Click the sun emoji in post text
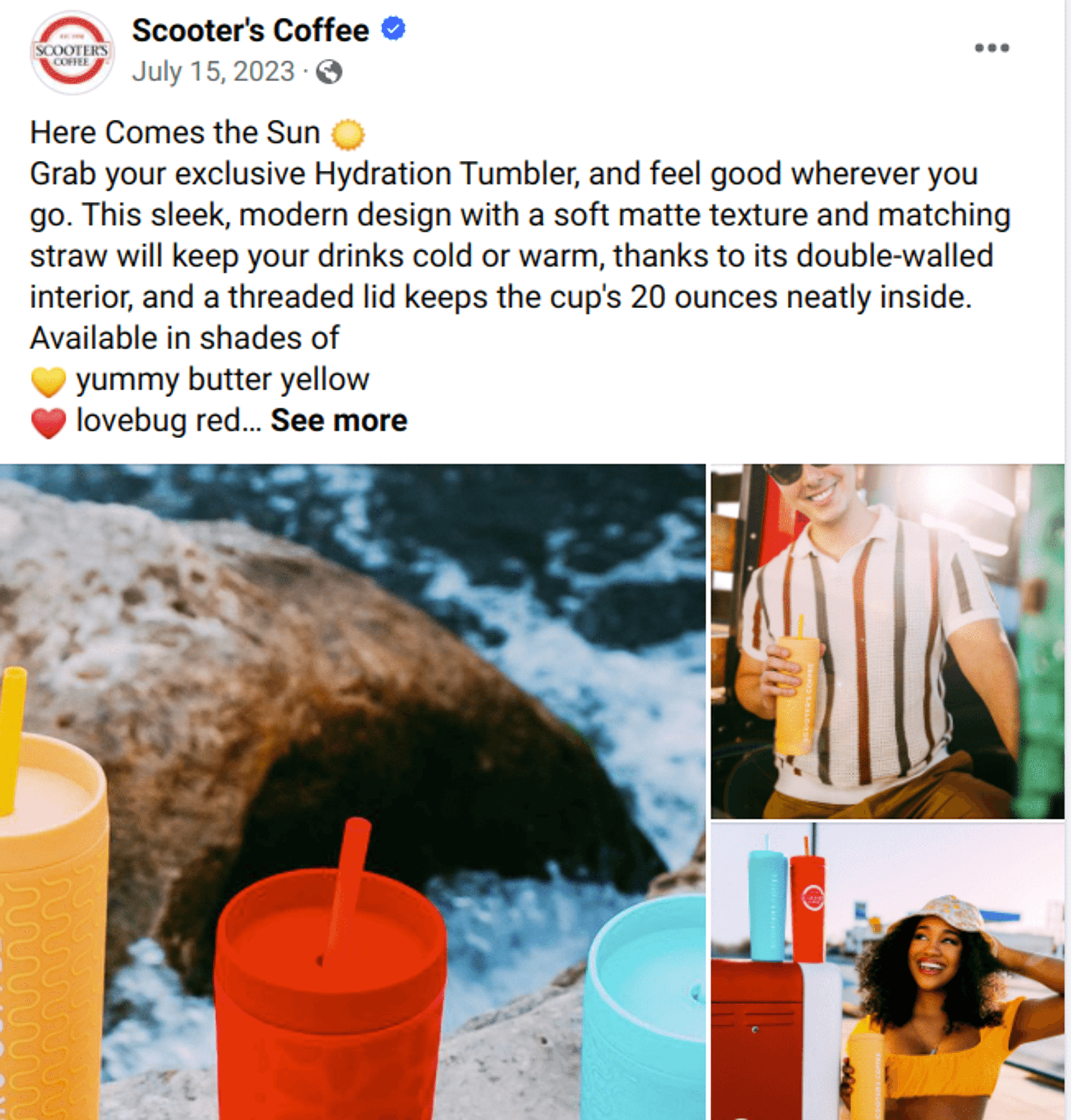 pyautogui.click(x=348, y=135)
